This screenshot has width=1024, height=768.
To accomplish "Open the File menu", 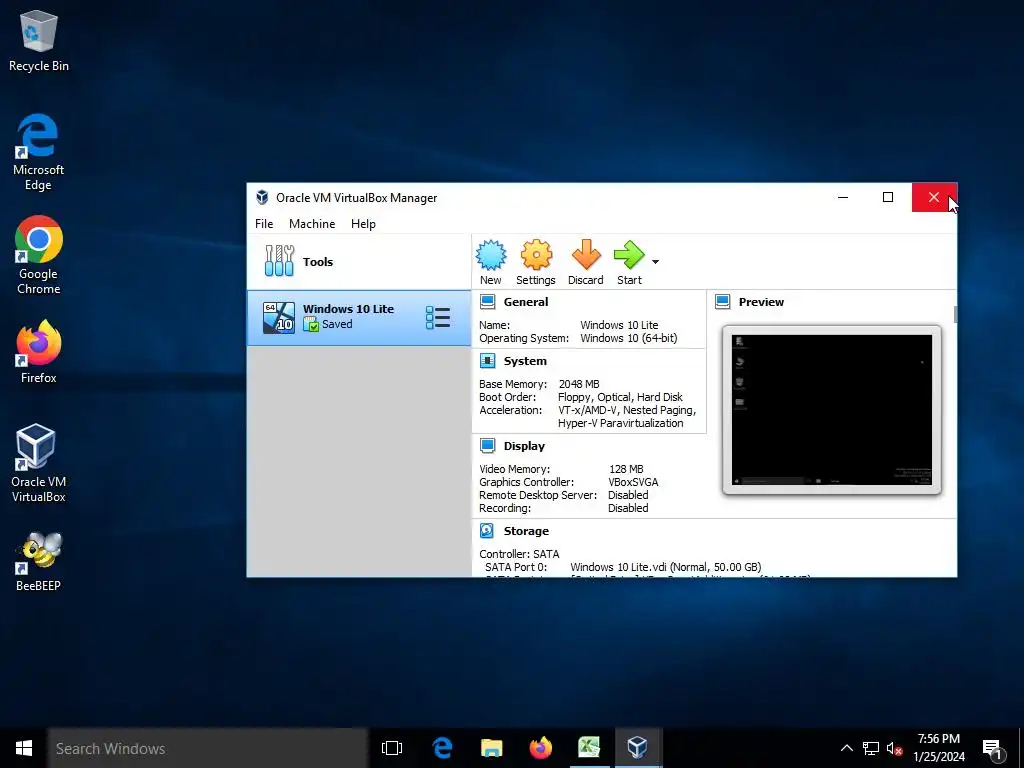I will click(264, 223).
